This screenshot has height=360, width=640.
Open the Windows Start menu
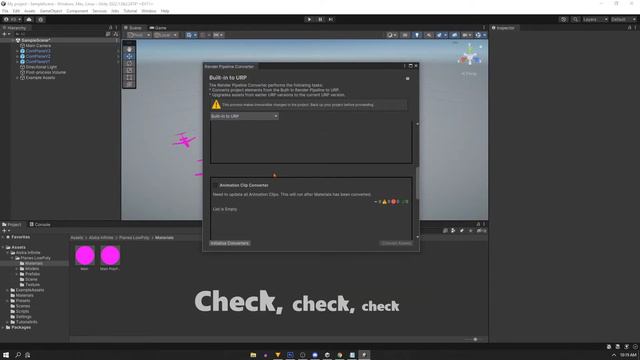coord(6,355)
